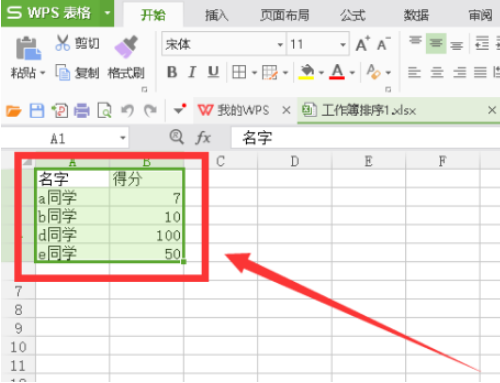Image resolution: width=500 pixels, height=383 pixels.
Task: Open font name 宋体 dropdown
Action: [x=280, y=44]
